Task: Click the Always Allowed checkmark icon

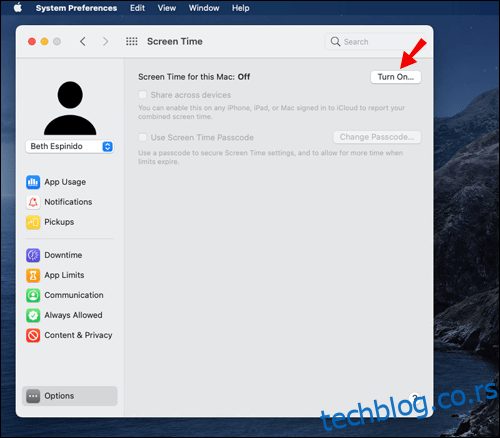Action: click(33, 315)
